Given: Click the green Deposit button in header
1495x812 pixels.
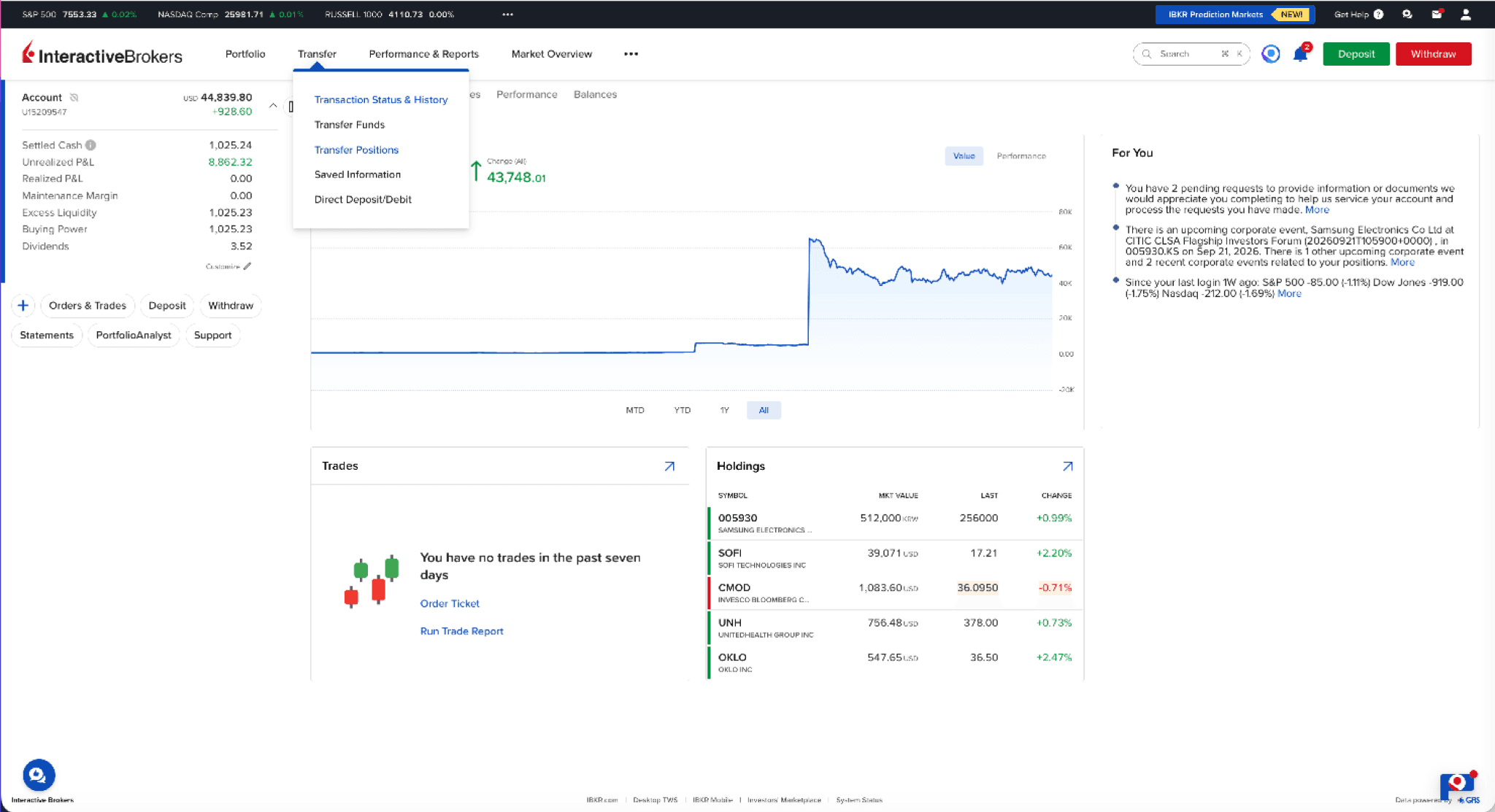Looking at the screenshot, I should point(1356,54).
